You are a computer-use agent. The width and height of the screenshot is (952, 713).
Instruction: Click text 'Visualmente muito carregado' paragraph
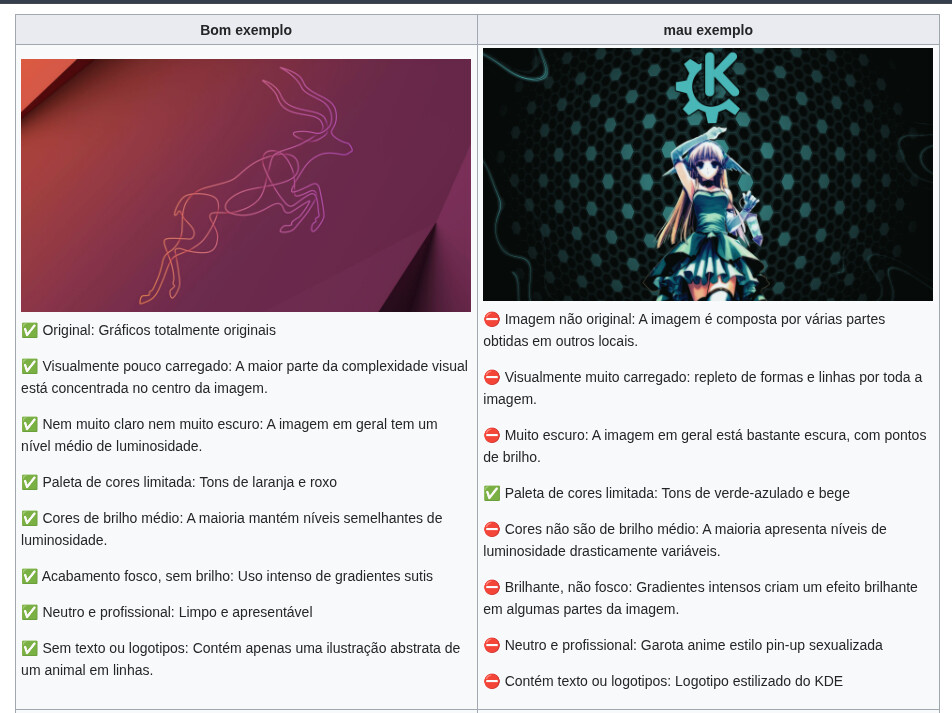pyautogui.click(x=703, y=388)
